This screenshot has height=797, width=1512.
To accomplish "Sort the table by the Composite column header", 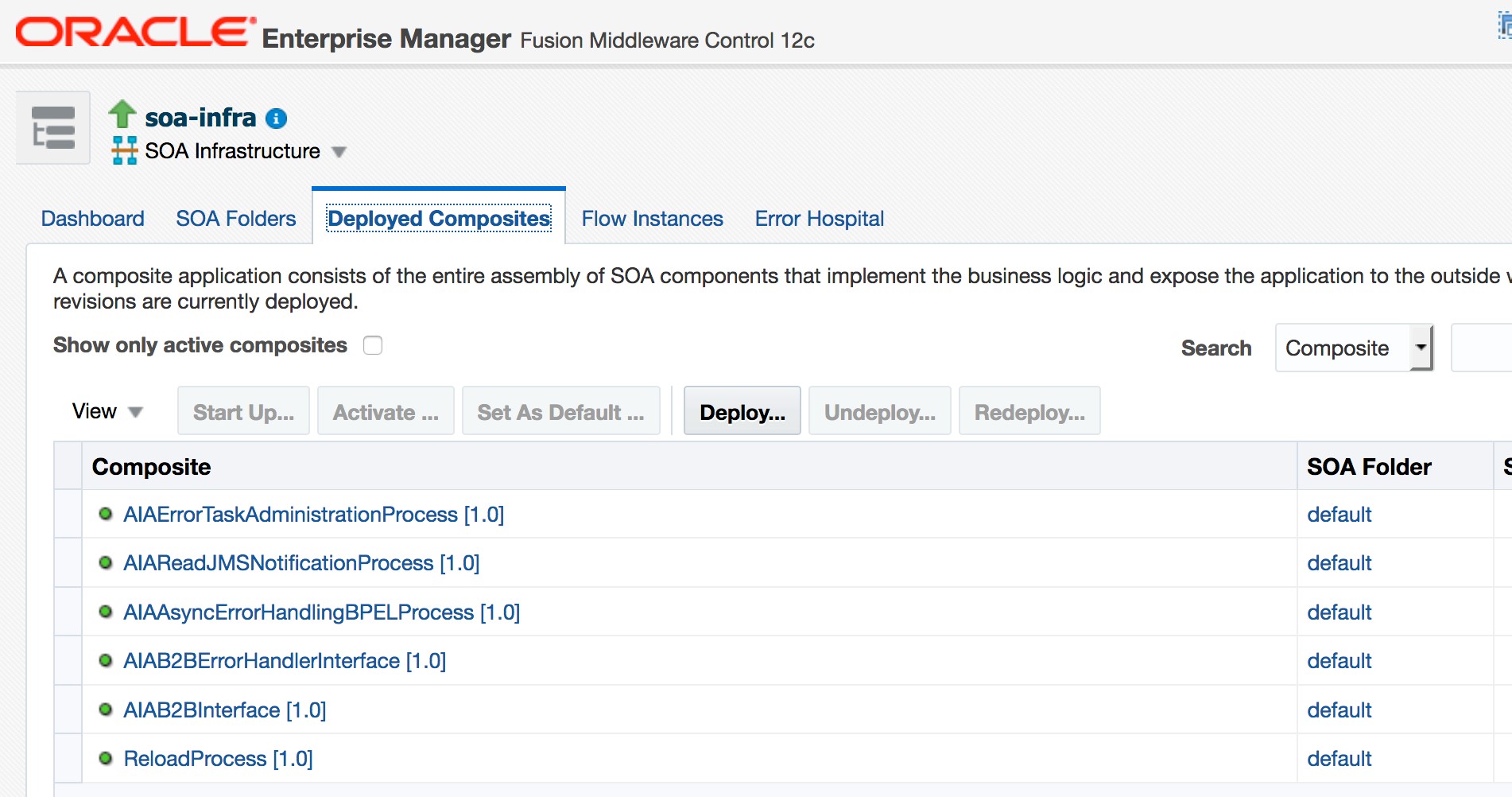I will point(151,466).
